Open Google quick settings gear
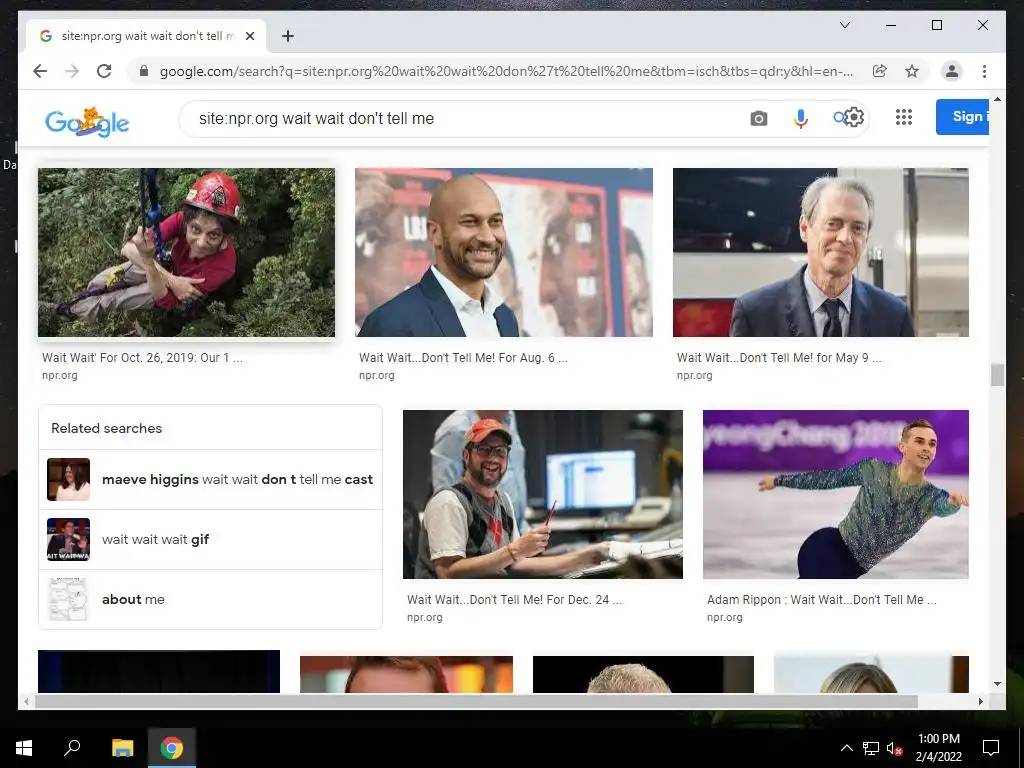 pos(854,118)
